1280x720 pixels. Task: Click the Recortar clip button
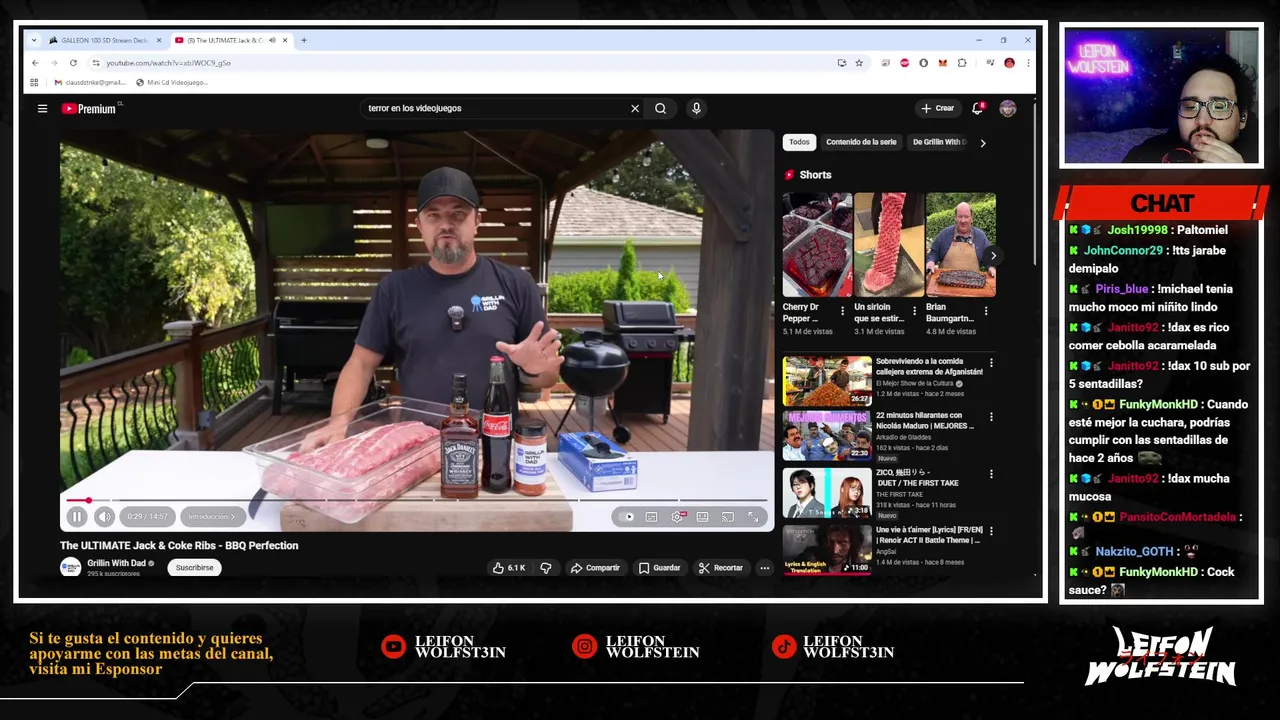721,568
